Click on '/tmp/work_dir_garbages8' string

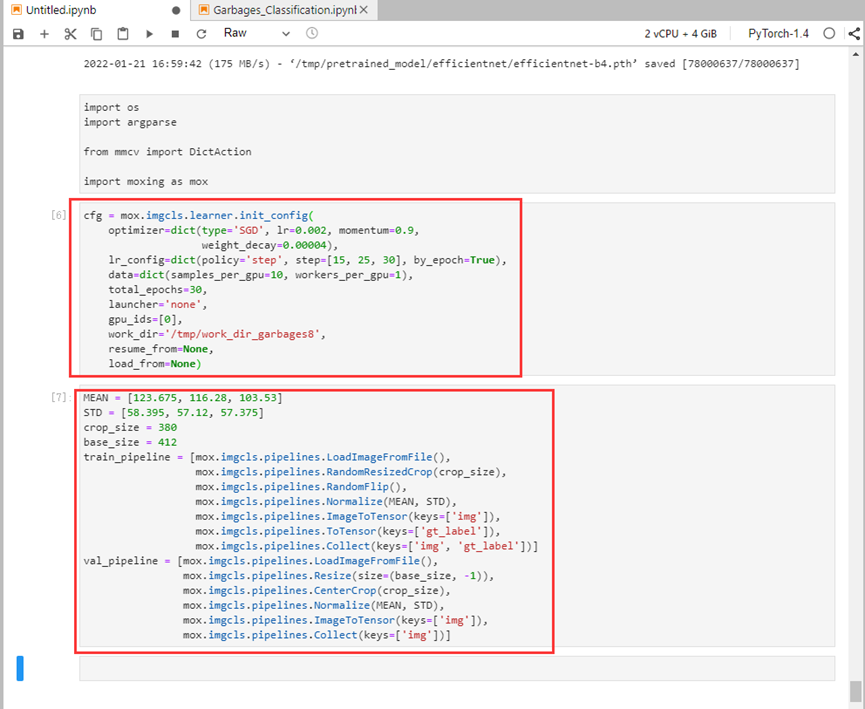pyautogui.click(x=245, y=334)
